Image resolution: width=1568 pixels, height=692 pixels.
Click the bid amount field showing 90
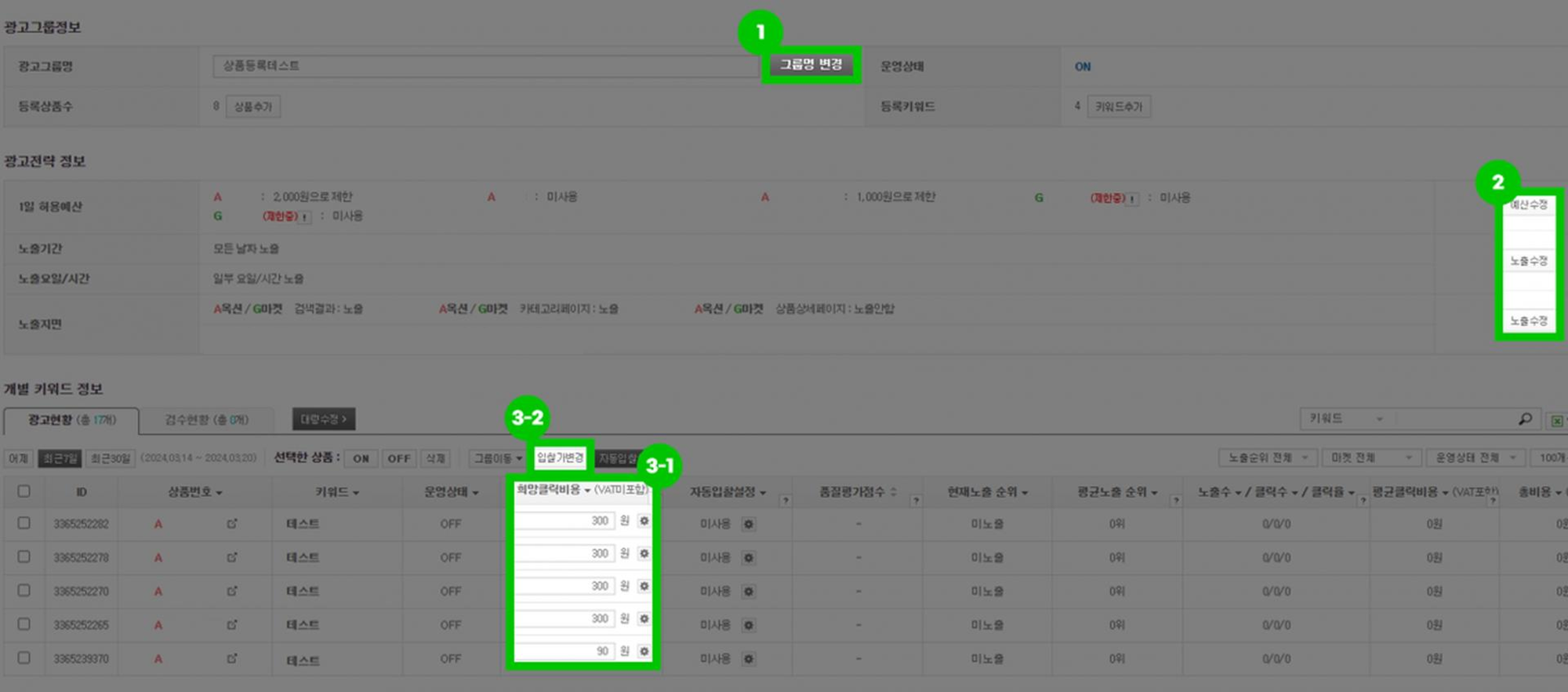point(564,651)
